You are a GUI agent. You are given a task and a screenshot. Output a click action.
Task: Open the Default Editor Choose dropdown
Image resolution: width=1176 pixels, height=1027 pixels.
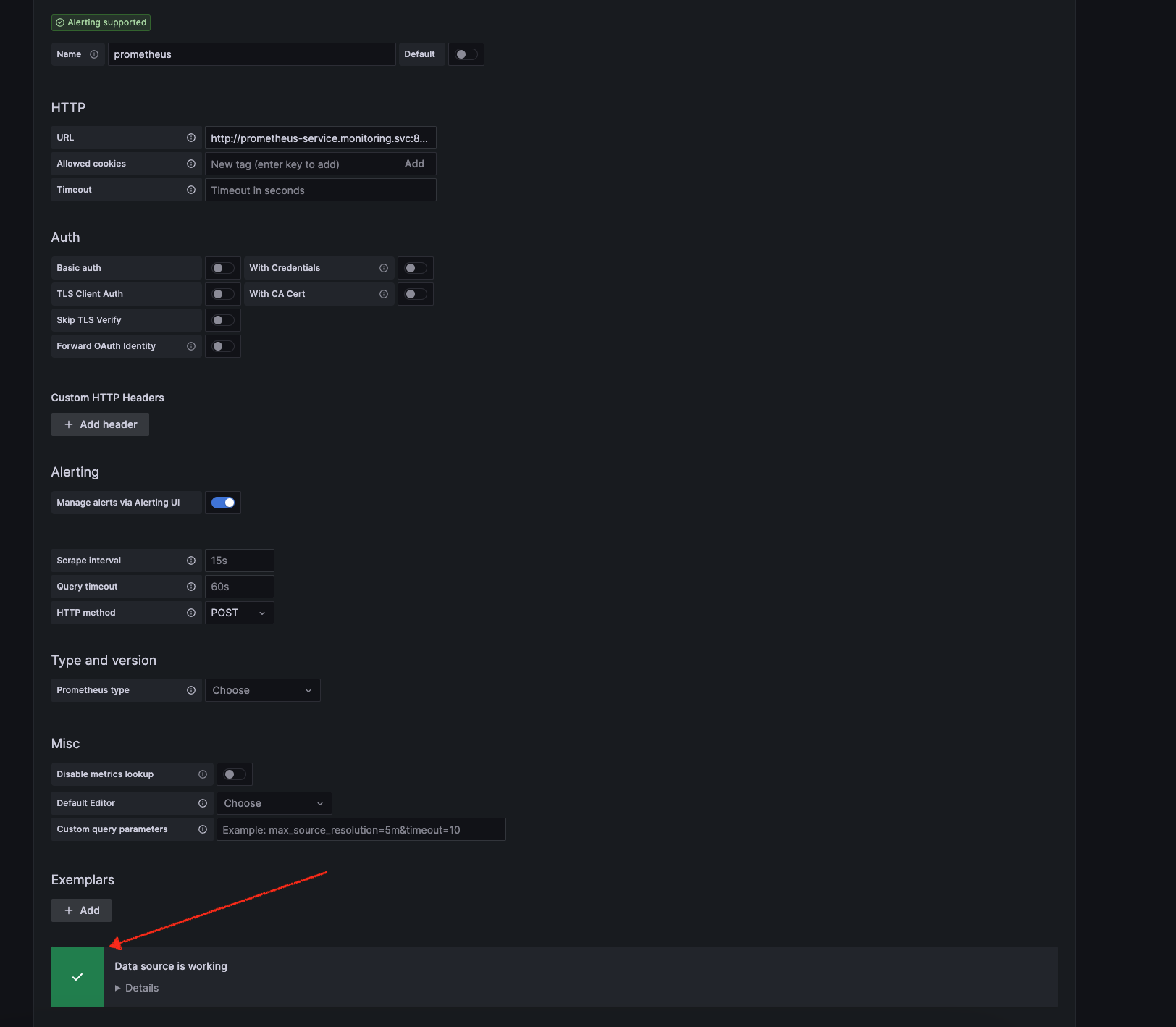[274, 802]
